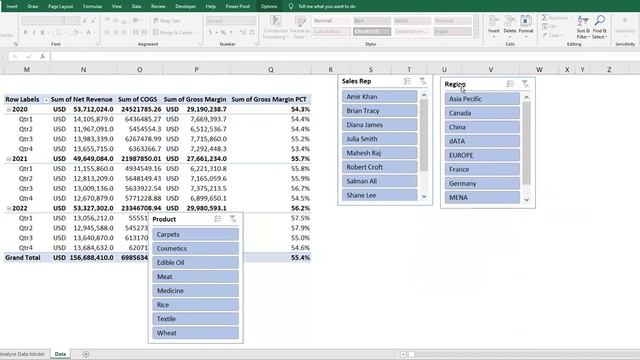Open Conditional Formatting menu
The image size is (640, 360).
point(276,27)
